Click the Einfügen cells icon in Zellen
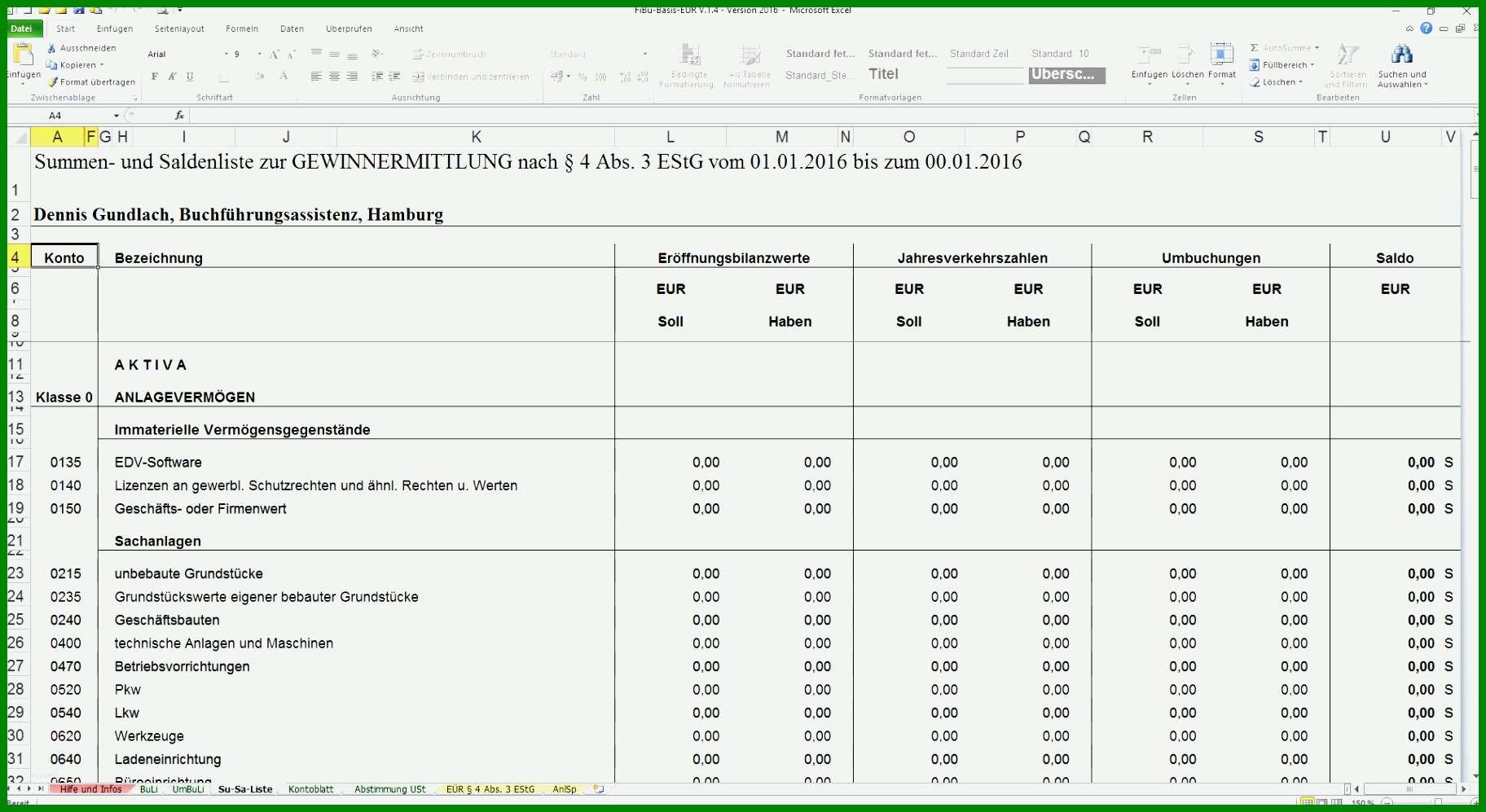Screen dimensions: 1486x812 [1150, 55]
